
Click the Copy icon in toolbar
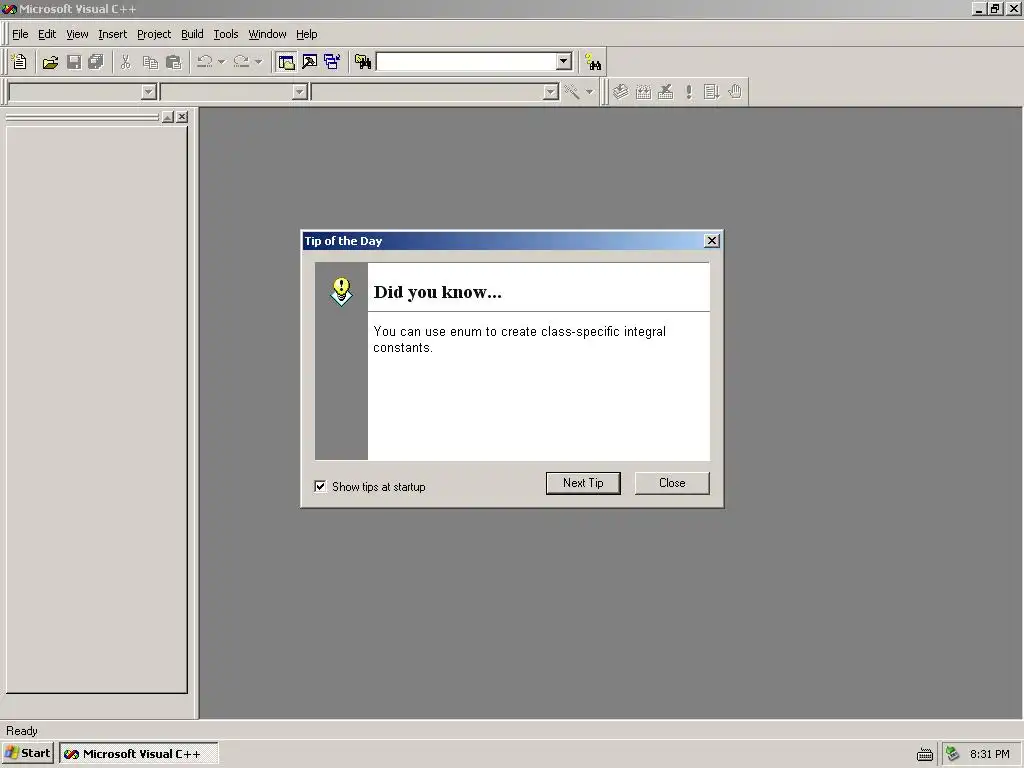(x=150, y=62)
